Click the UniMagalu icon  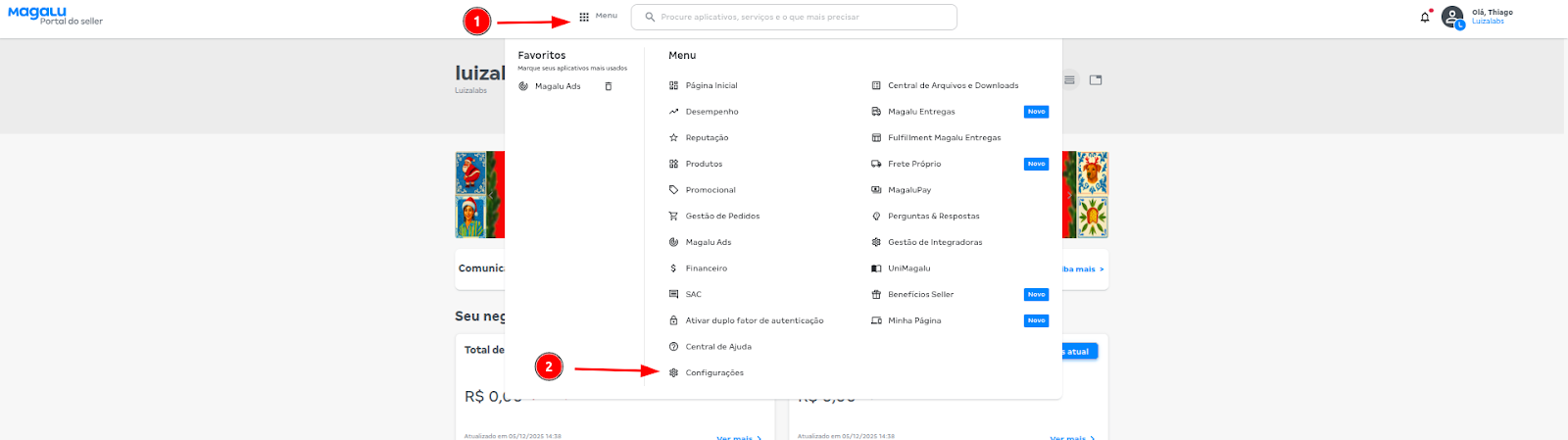point(876,269)
